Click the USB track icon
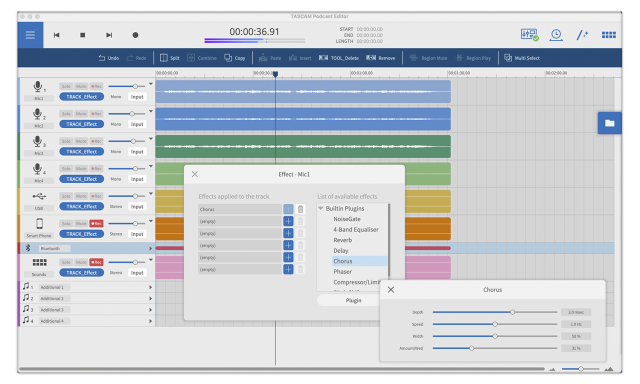 pos(39,197)
